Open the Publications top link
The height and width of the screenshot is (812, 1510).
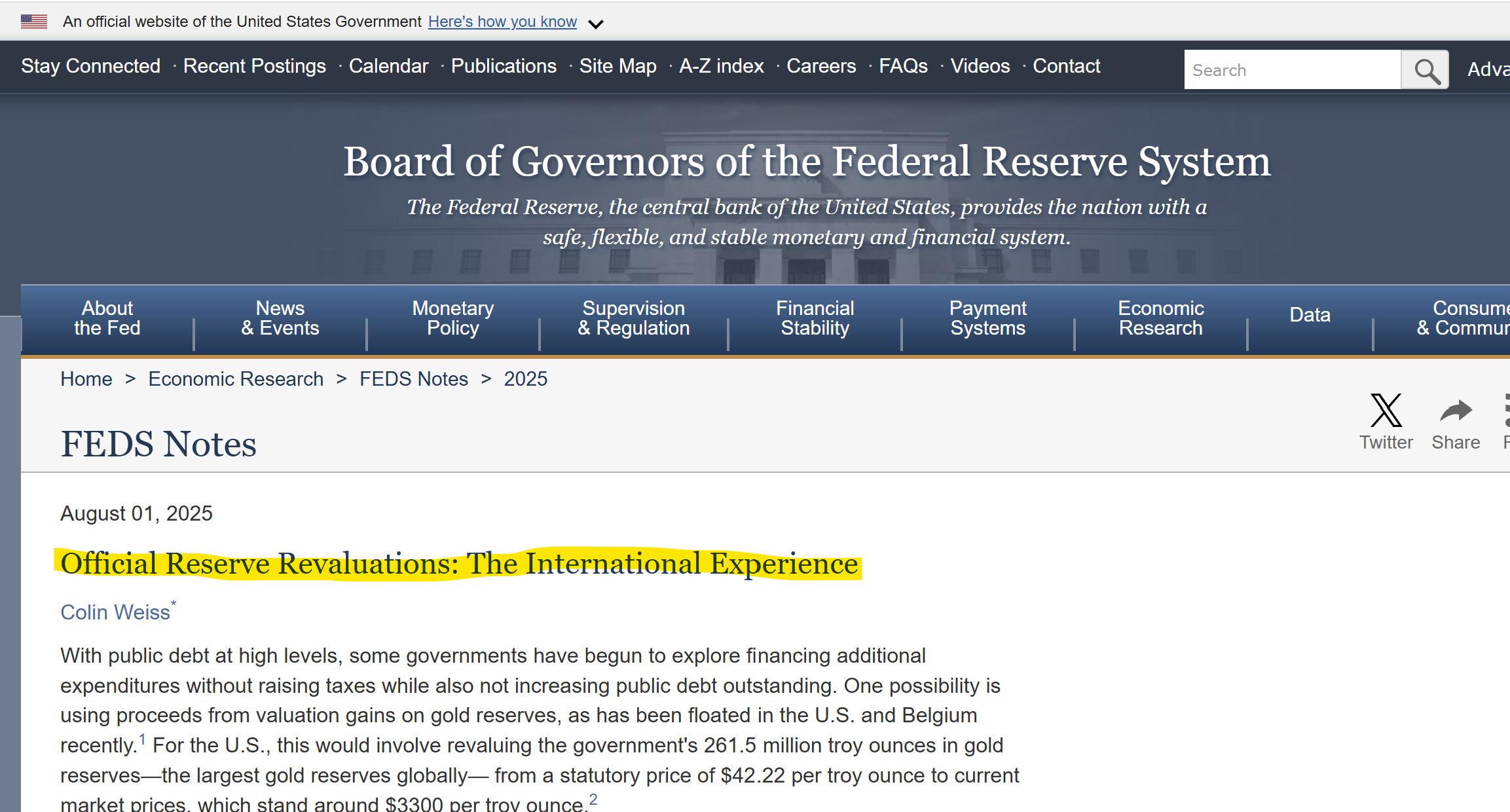point(504,66)
